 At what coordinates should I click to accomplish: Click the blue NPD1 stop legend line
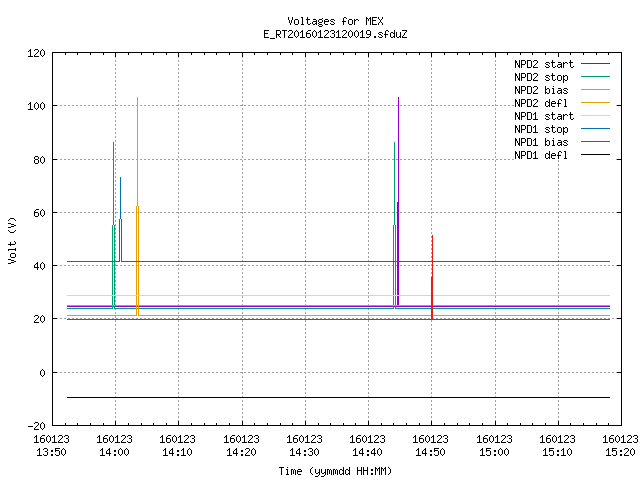[595, 129]
